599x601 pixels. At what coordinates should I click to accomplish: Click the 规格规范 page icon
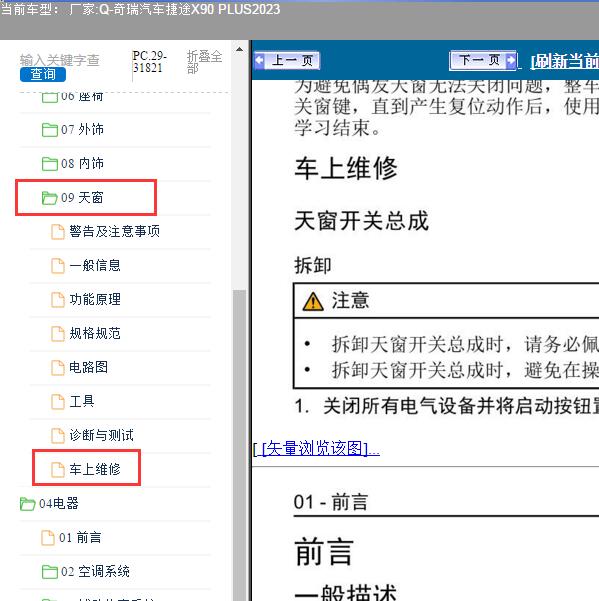58,334
